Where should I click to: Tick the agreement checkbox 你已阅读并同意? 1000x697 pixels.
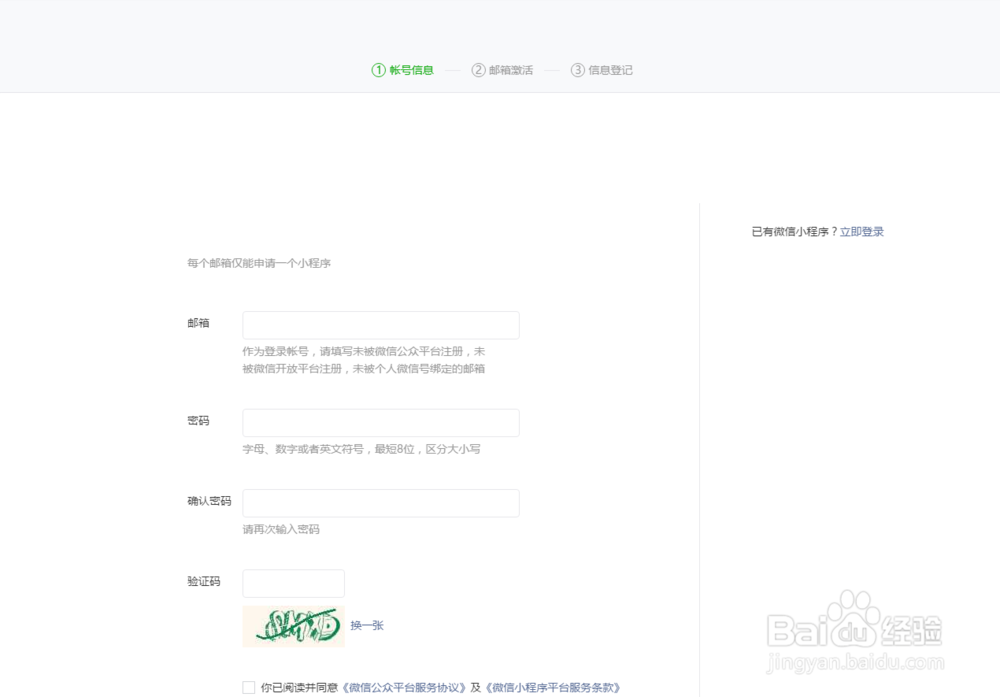click(x=249, y=687)
